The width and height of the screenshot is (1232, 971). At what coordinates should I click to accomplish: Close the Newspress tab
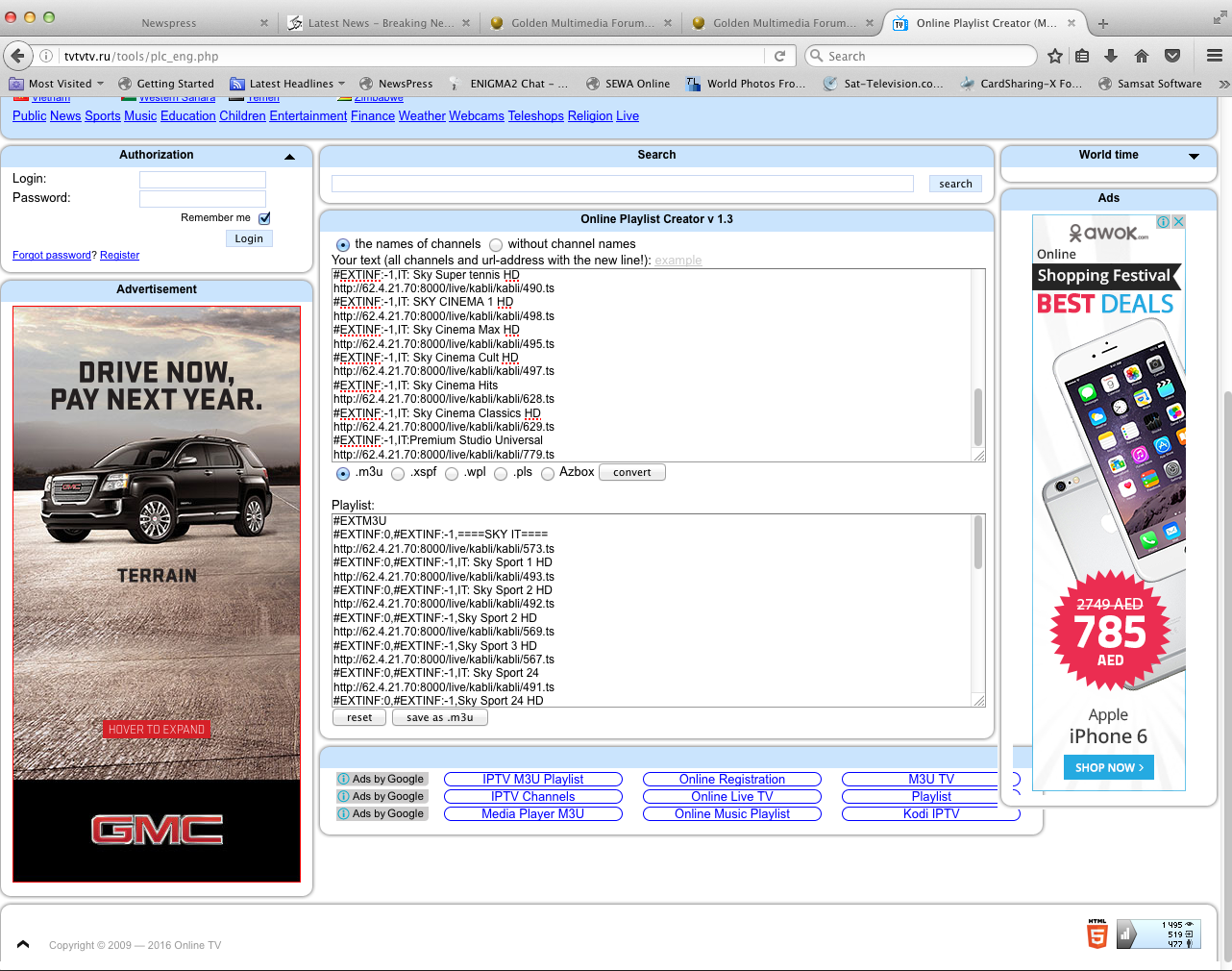pyautogui.click(x=264, y=23)
